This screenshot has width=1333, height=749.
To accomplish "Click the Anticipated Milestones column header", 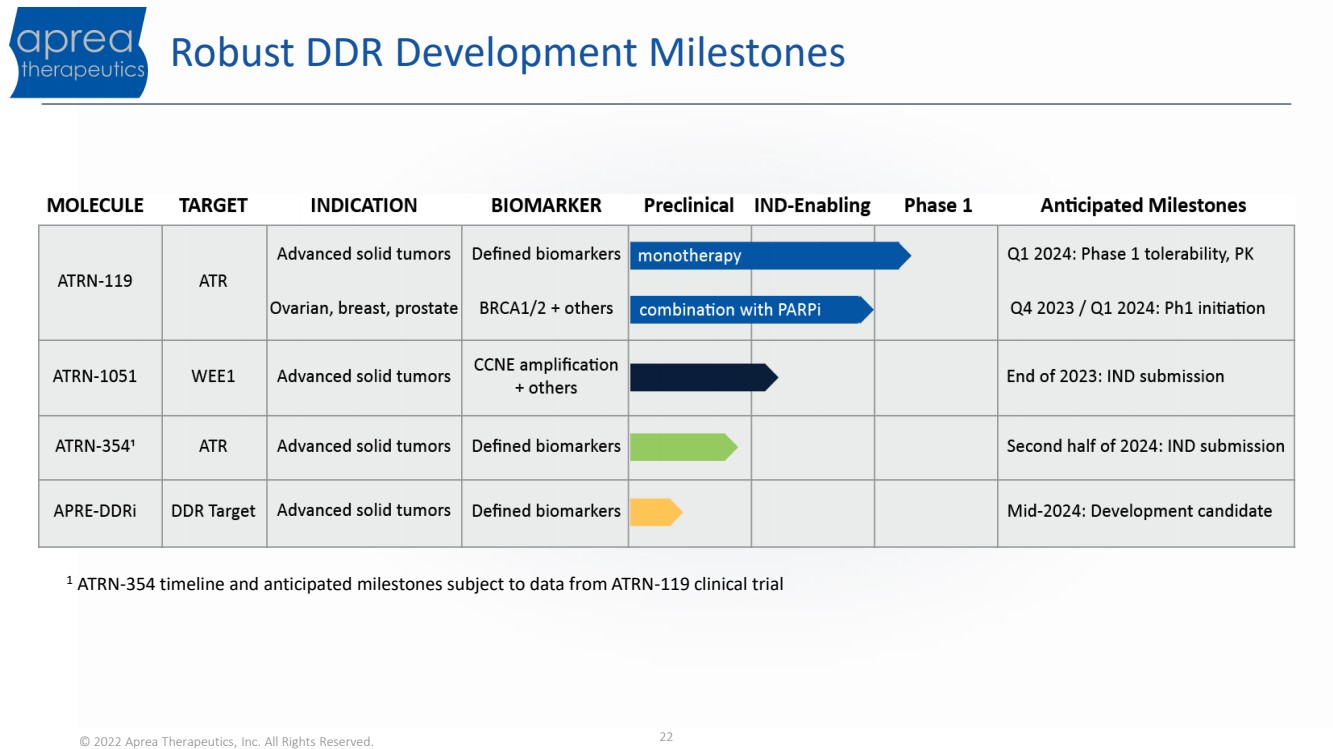I will [1143, 206].
